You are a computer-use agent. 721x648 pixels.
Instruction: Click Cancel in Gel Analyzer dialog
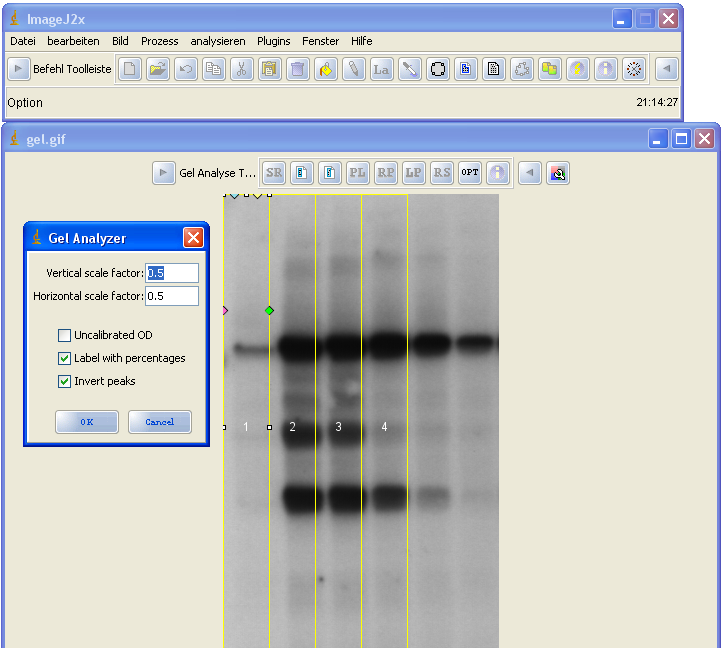(x=160, y=422)
